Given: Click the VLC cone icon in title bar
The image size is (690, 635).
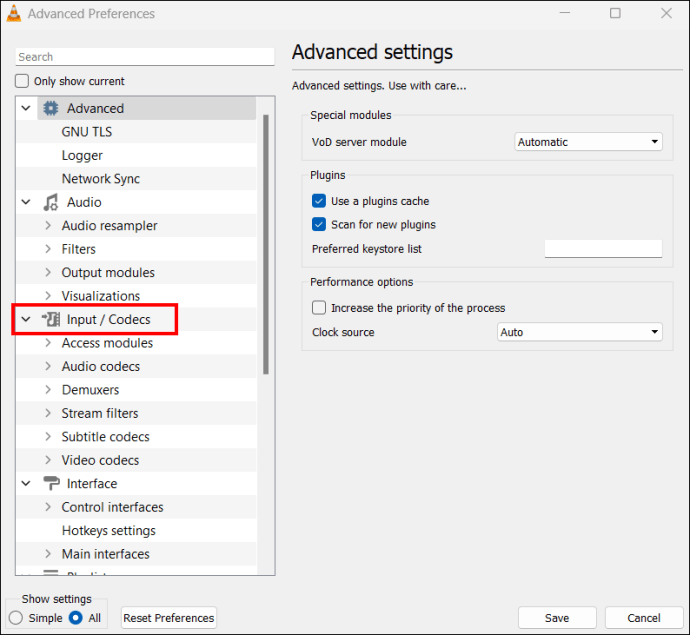Looking at the screenshot, I should (14, 13).
